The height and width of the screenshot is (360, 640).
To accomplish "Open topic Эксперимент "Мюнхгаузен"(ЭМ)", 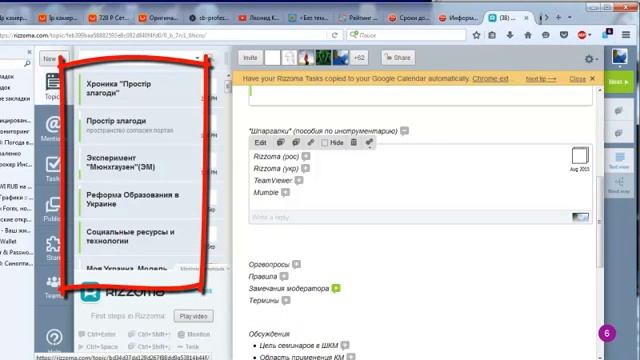I will [140, 162].
